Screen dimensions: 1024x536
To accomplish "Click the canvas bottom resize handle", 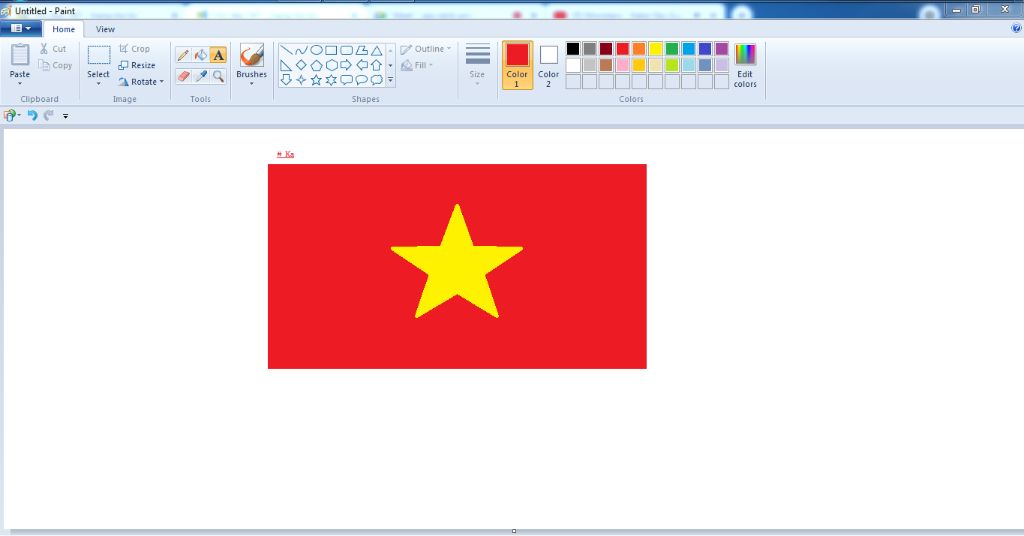I will coord(514,531).
